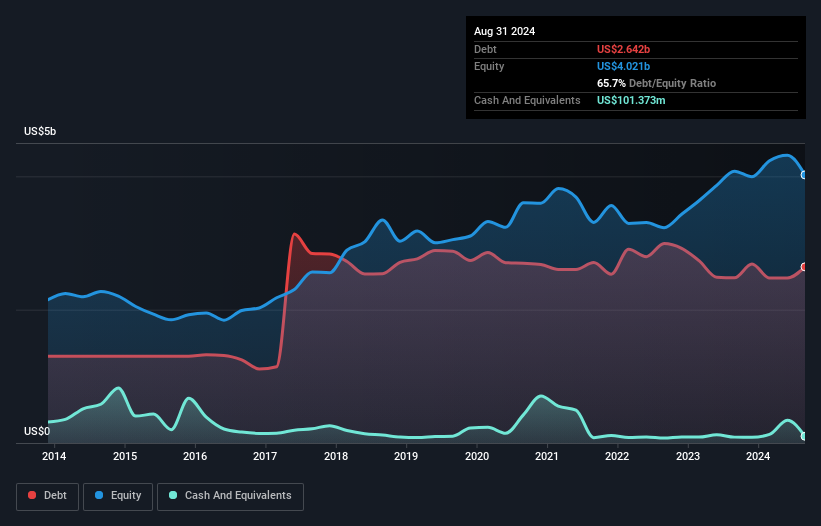Click the US$0 y-axis label
The height and width of the screenshot is (526, 821).
point(37,431)
